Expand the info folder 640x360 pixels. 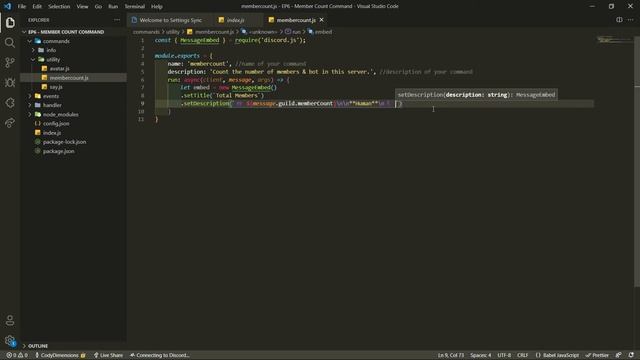(51, 50)
